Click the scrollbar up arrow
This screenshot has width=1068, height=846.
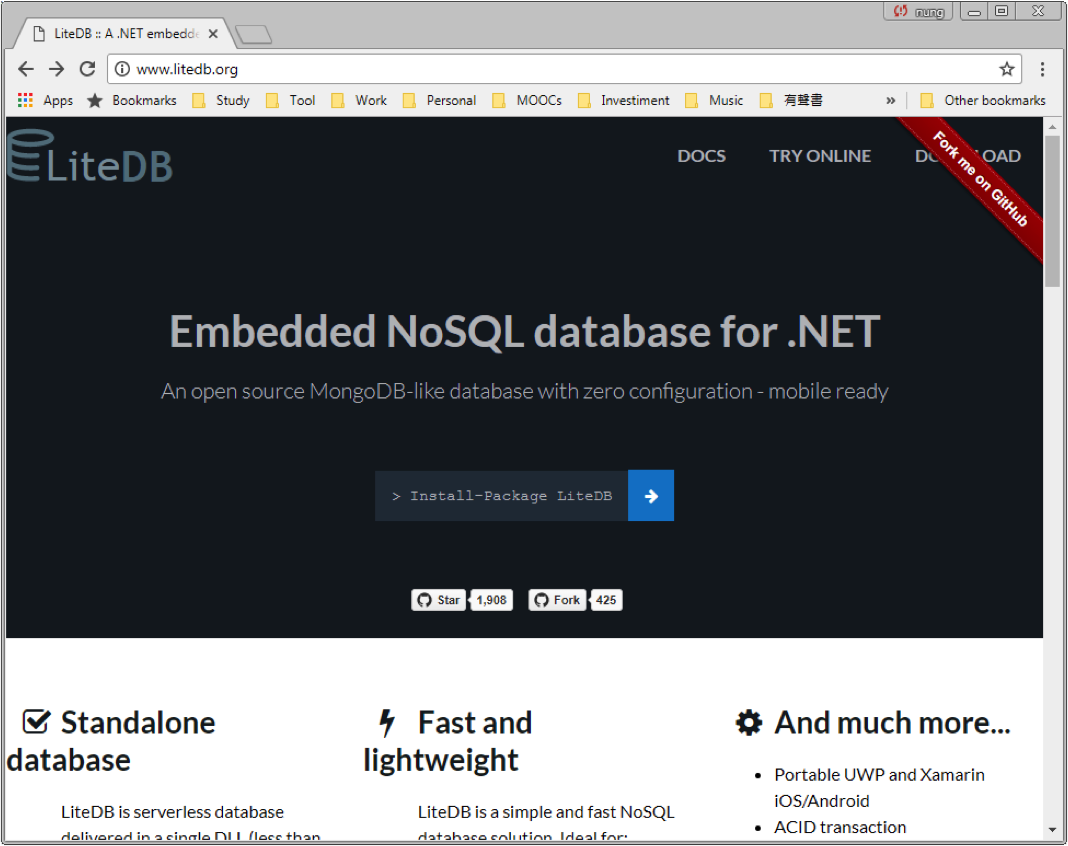pos(1052,127)
